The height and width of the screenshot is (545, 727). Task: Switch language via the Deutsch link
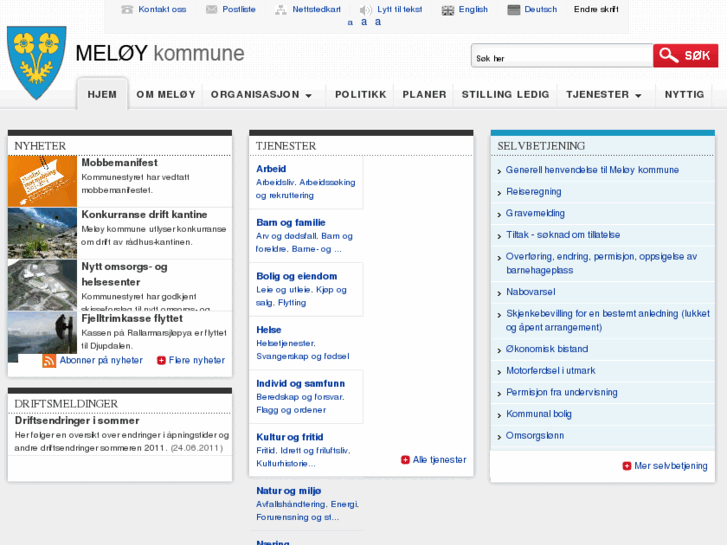click(x=541, y=9)
